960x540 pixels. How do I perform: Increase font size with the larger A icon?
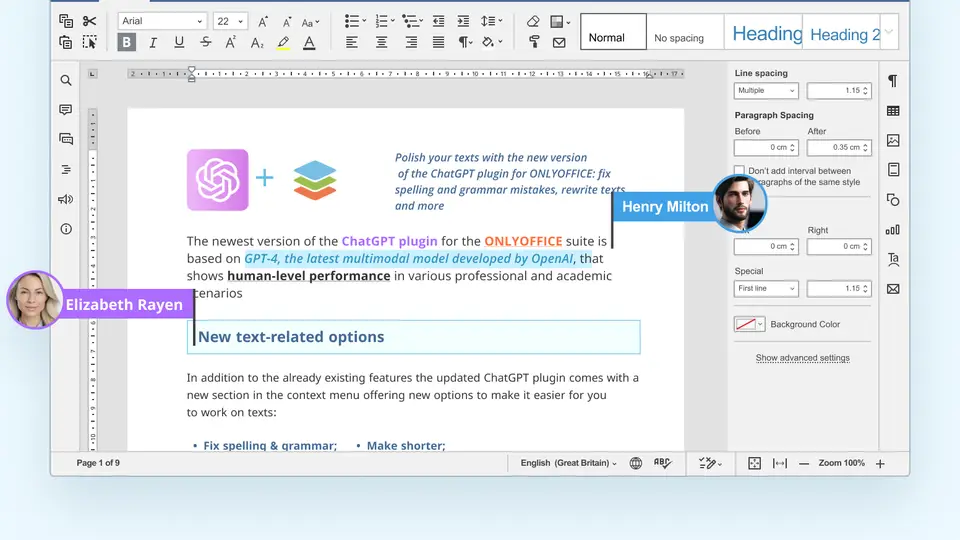(x=263, y=21)
